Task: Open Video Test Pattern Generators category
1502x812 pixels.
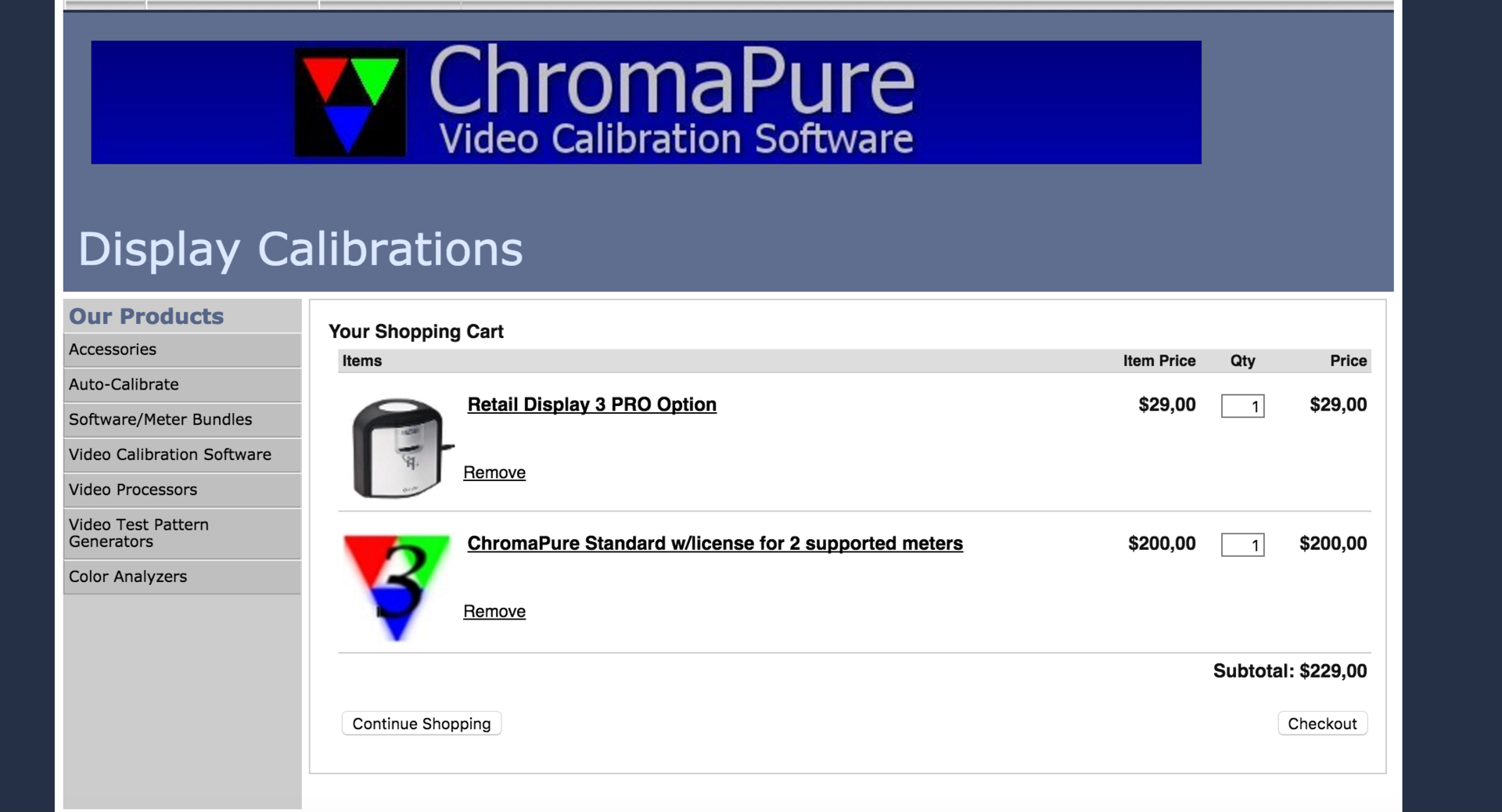Action: [182, 534]
